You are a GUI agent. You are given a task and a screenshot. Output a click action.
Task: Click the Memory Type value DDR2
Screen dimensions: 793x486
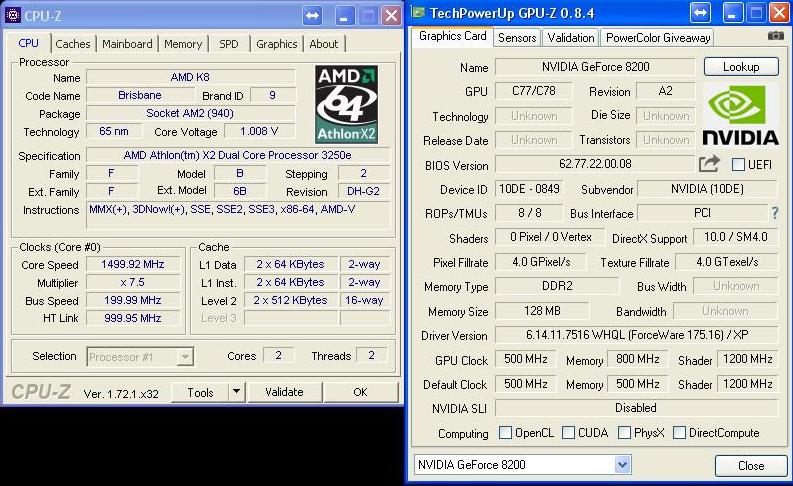(557, 286)
